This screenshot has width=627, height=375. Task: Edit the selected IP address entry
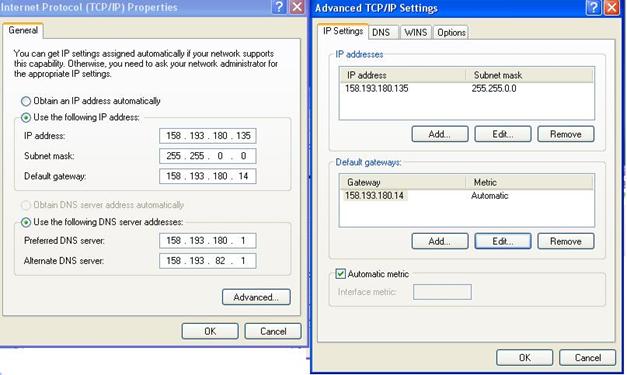[x=503, y=134]
